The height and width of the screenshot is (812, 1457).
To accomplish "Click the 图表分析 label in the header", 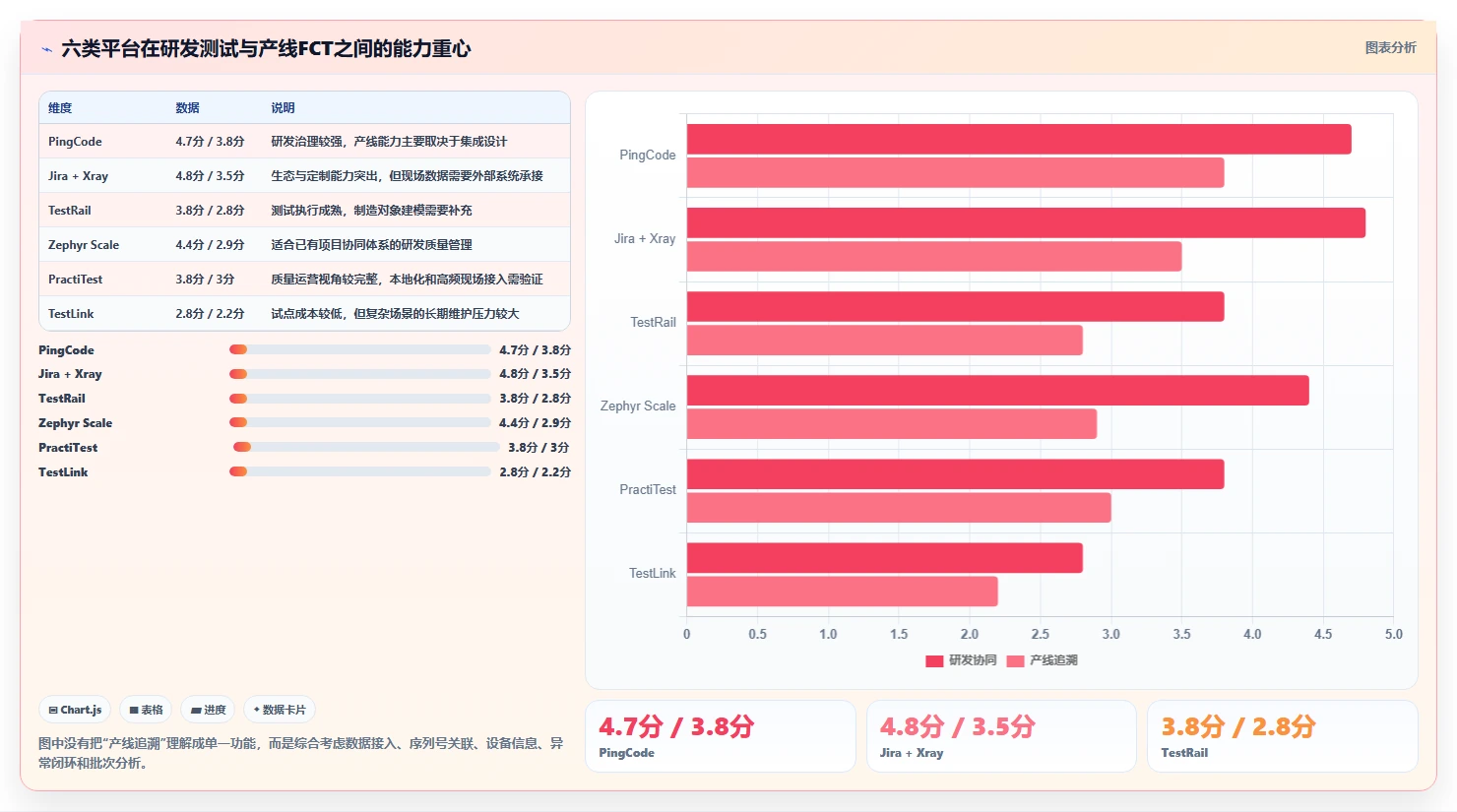I will [x=1390, y=47].
